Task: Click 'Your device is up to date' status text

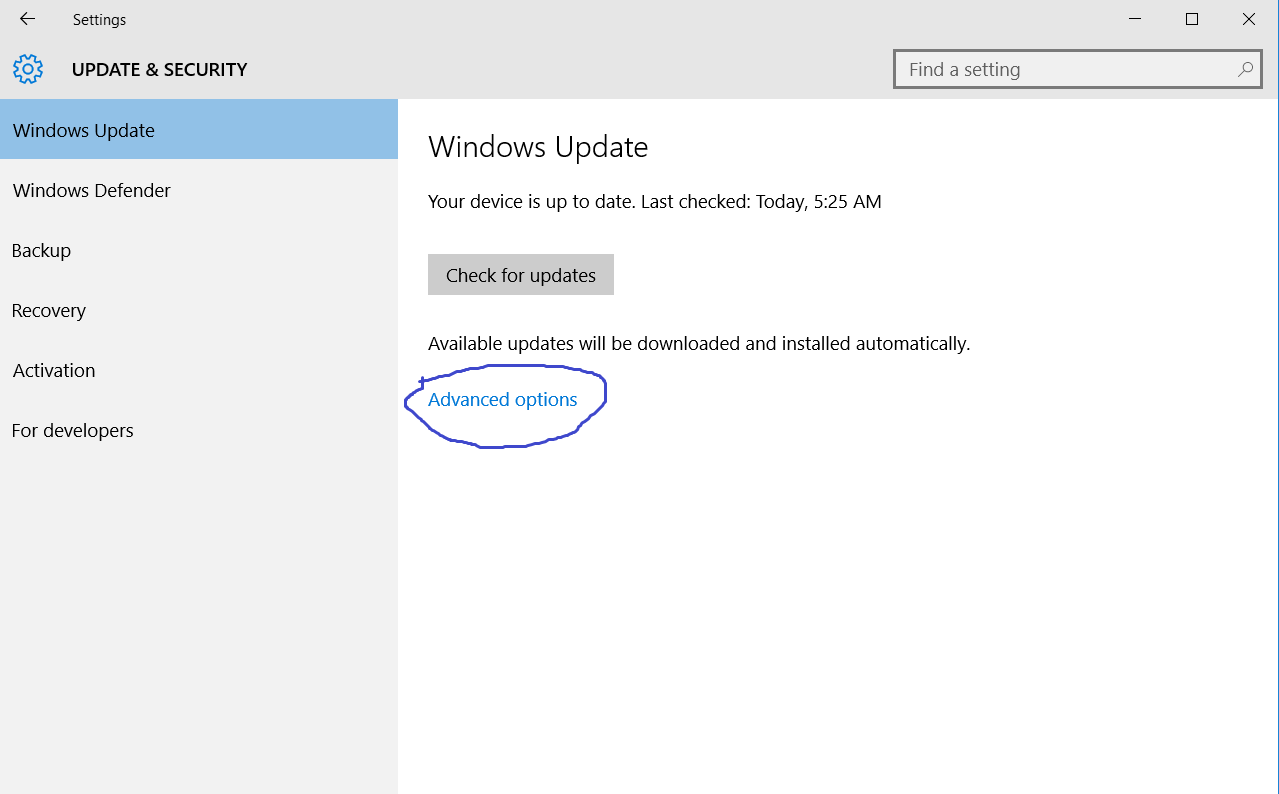Action: [x=655, y=201]
